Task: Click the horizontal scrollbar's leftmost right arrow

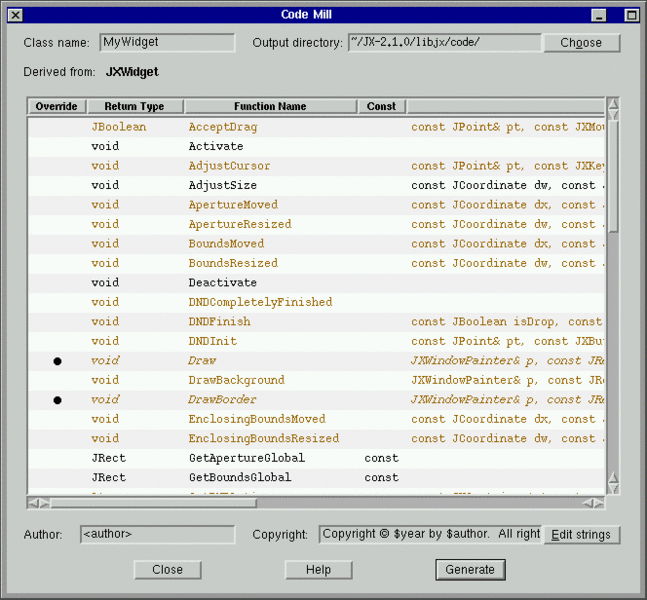Action: 45,503
